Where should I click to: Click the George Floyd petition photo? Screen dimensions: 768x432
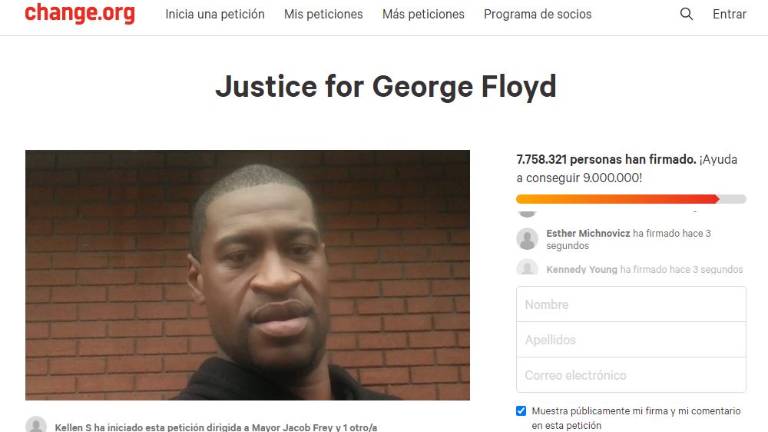pyautogui.click(x=247, y=275)
